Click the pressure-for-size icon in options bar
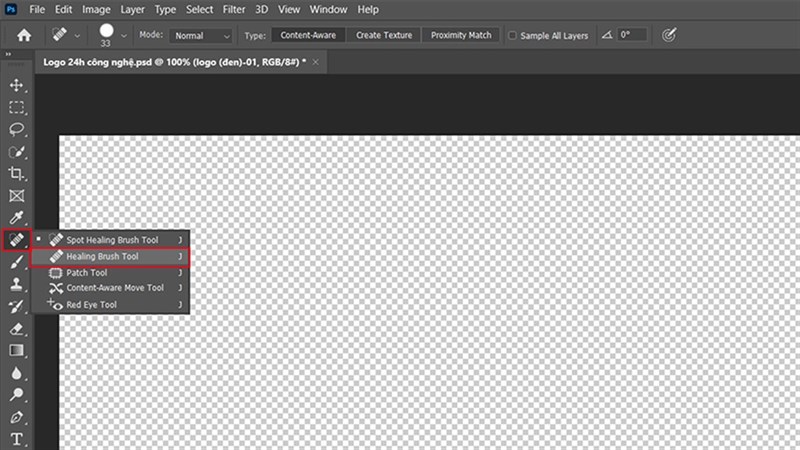Viewport: 800px width, 450px height. (669, 35)
